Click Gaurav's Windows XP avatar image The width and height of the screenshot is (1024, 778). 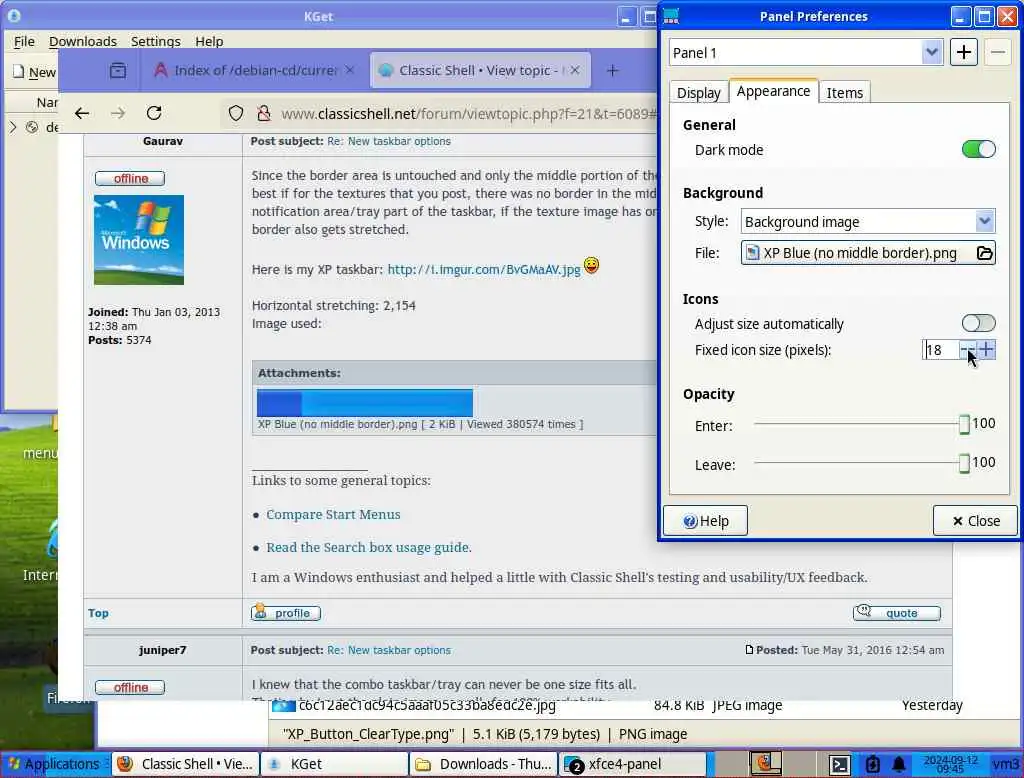pyautogui.click(x=138, y=240)
